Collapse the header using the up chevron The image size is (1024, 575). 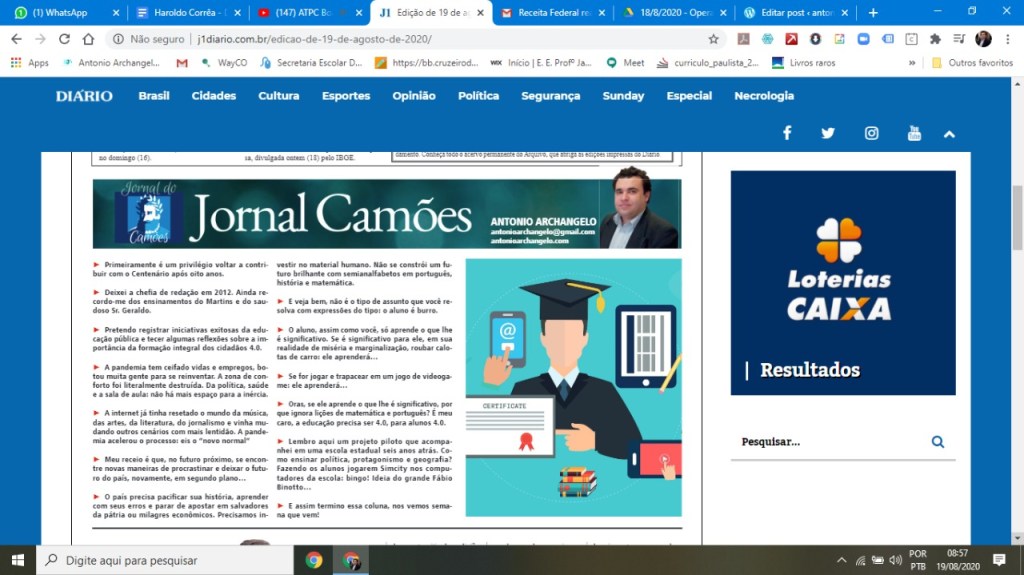[949, 133]
